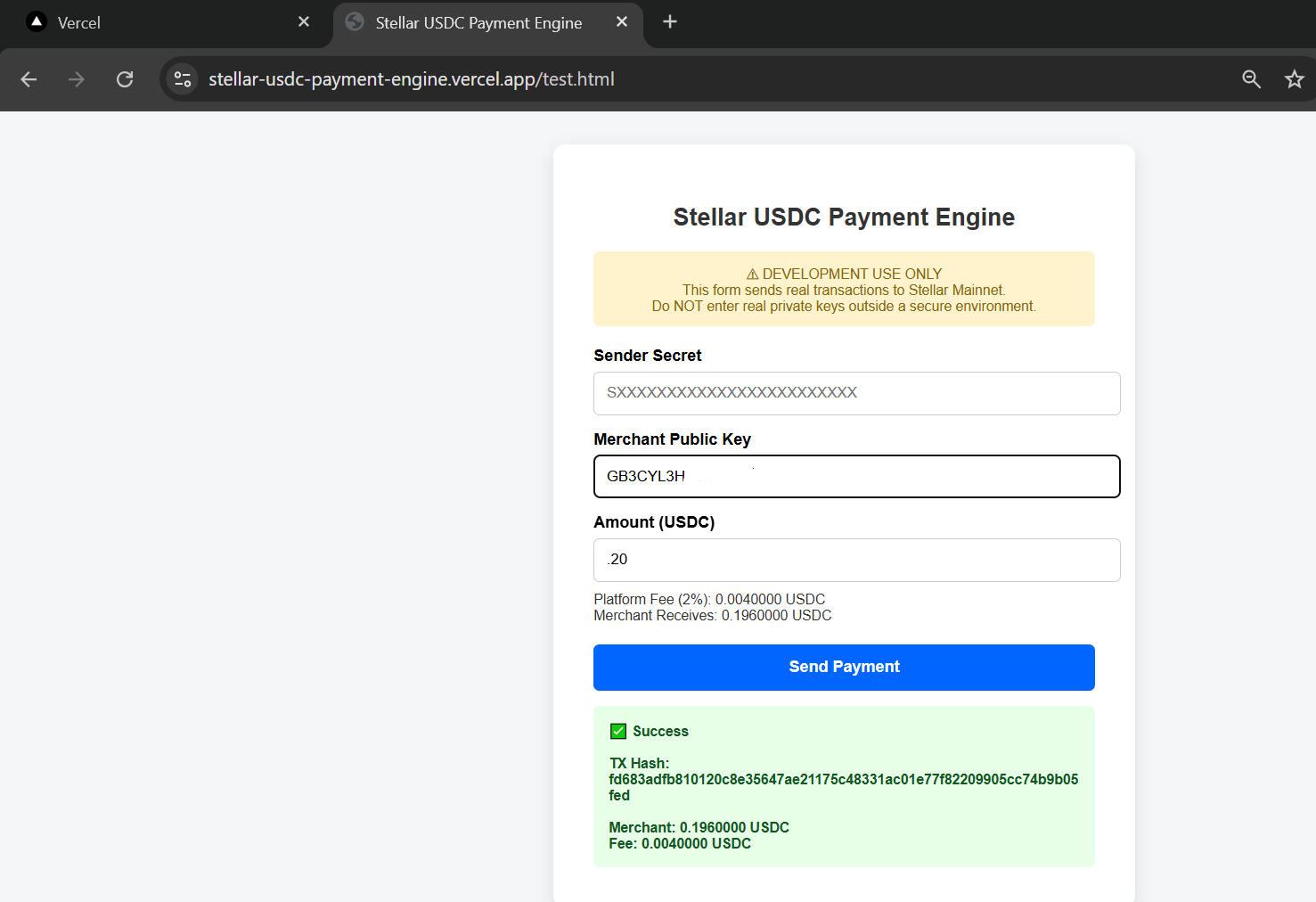The height and width of the screenshot is (902, 1316).
Task: Focus the Merchant Public Key field
Action: (856, 476)
